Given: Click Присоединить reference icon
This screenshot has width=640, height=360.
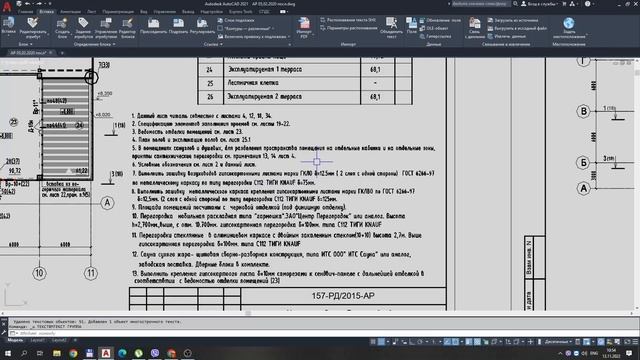Looking at the screenshot, I should 153,23.
